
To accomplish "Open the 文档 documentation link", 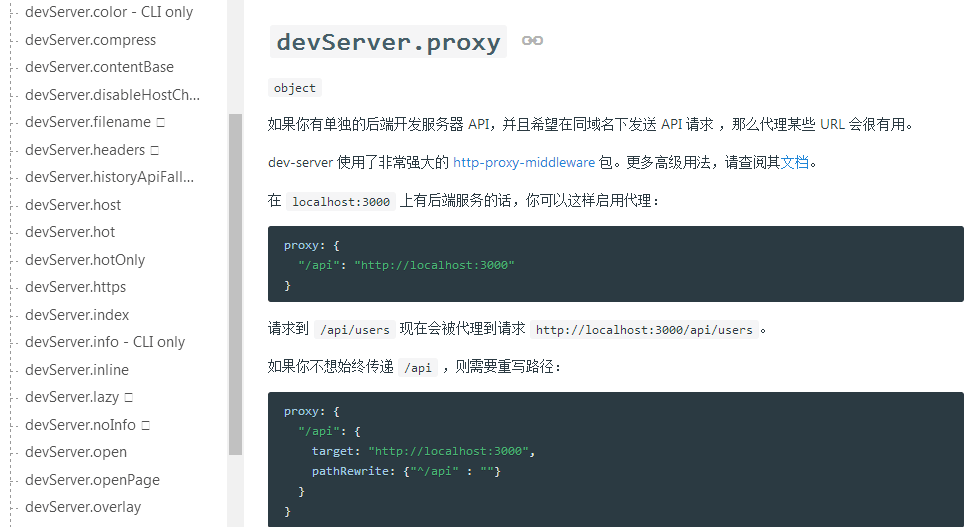I will click(794, 162).
